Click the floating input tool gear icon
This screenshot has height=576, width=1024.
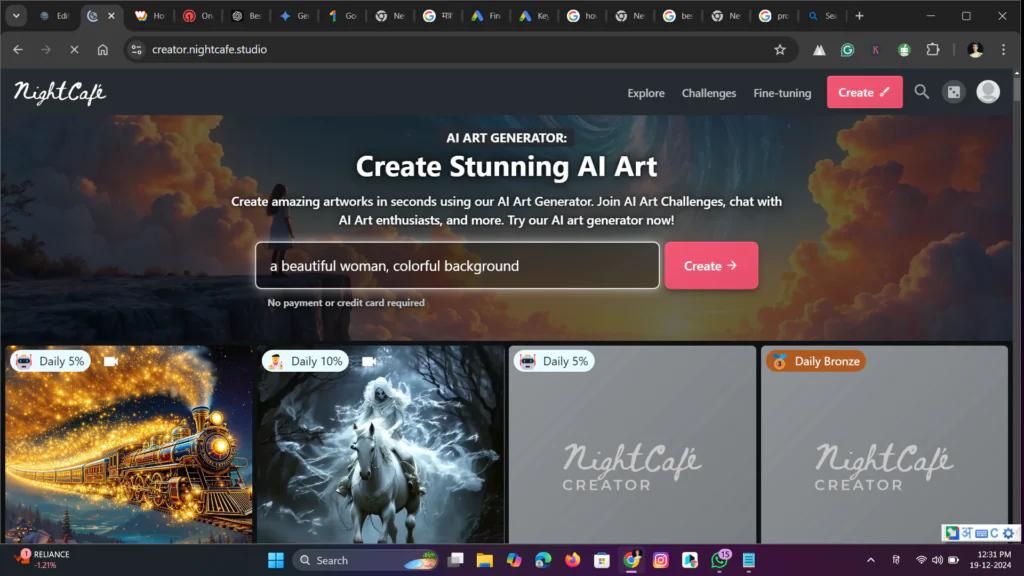coord(1008,534)
